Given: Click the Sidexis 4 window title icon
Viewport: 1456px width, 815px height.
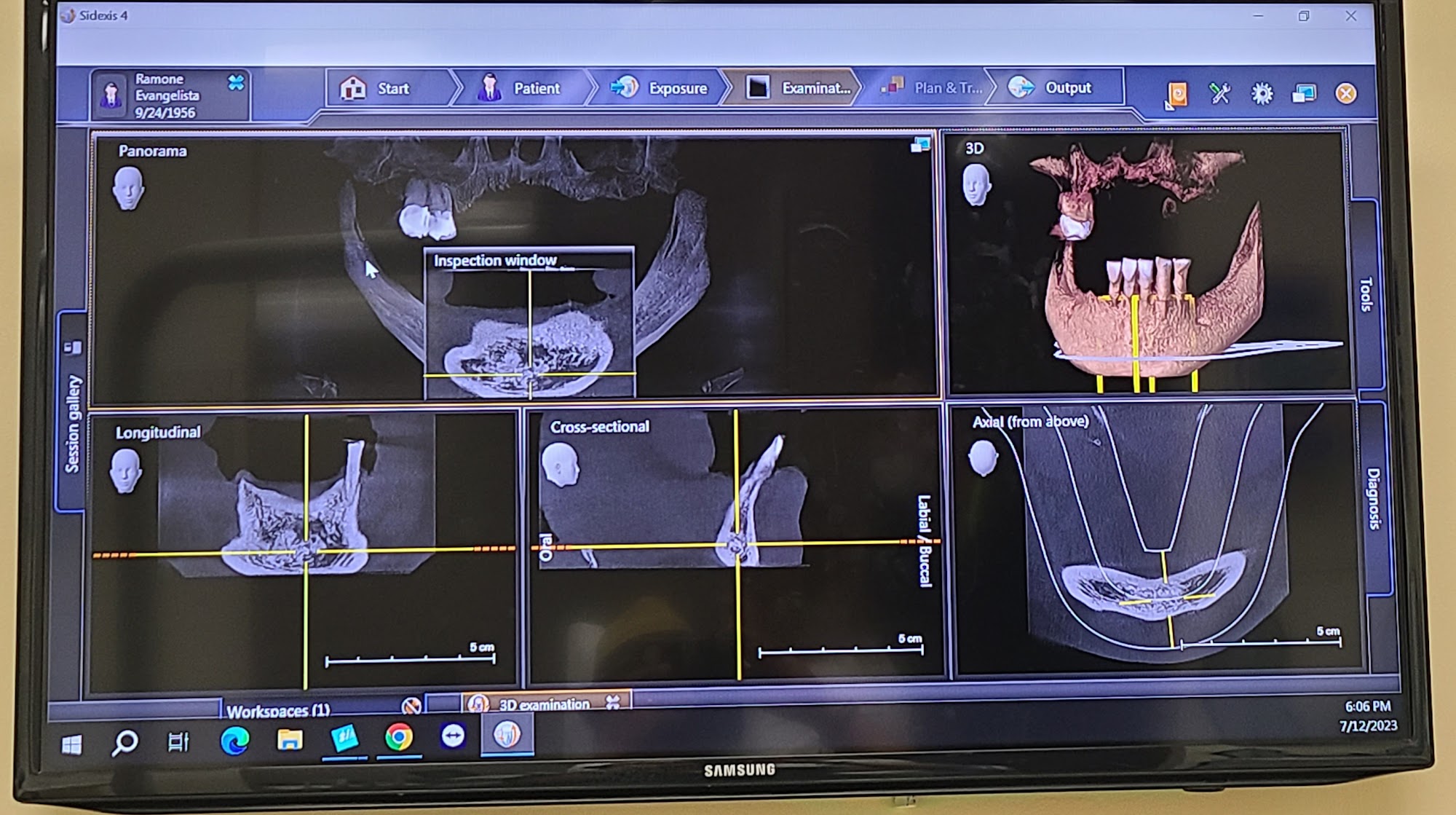Looking at the screenshot, I should click(x=68, y=15).
